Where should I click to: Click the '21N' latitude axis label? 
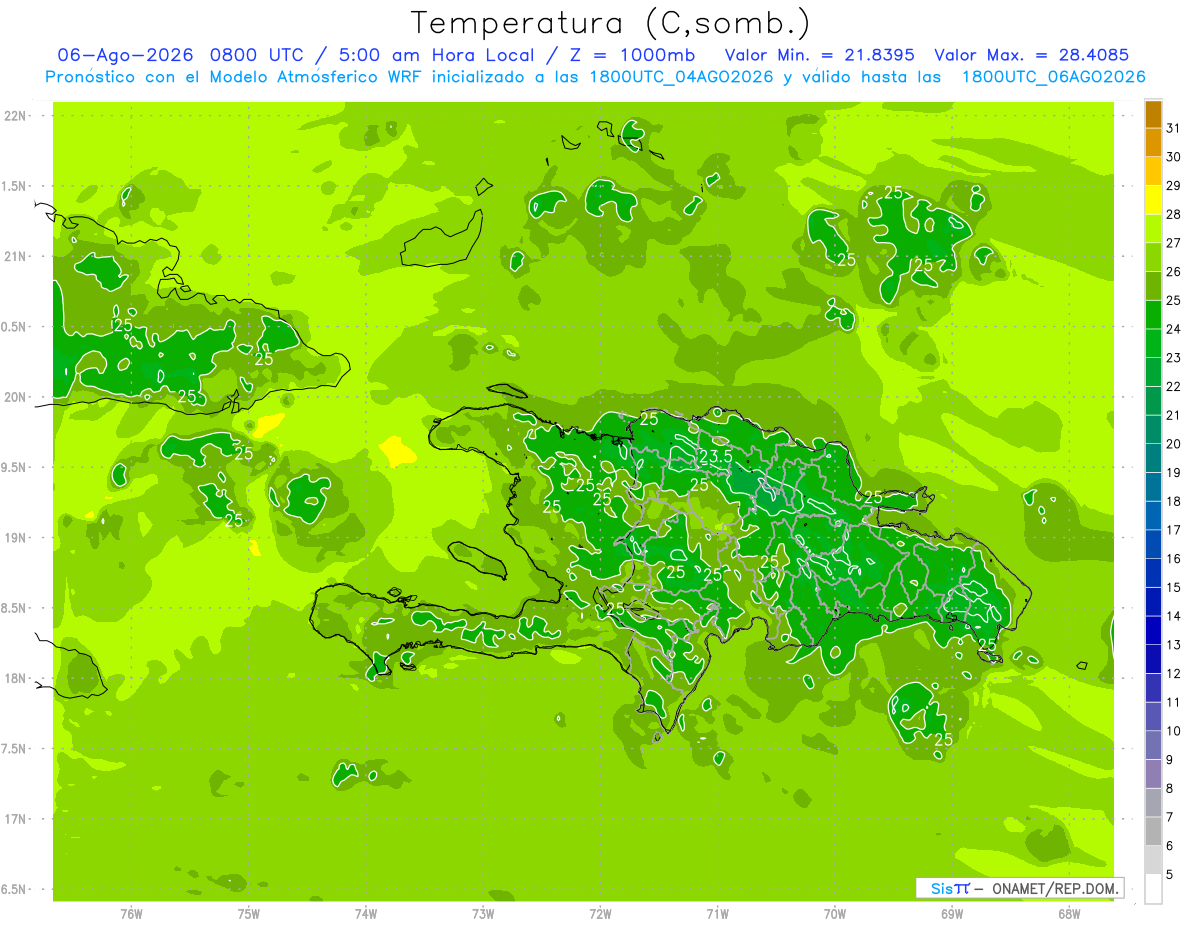pos(16,256)
